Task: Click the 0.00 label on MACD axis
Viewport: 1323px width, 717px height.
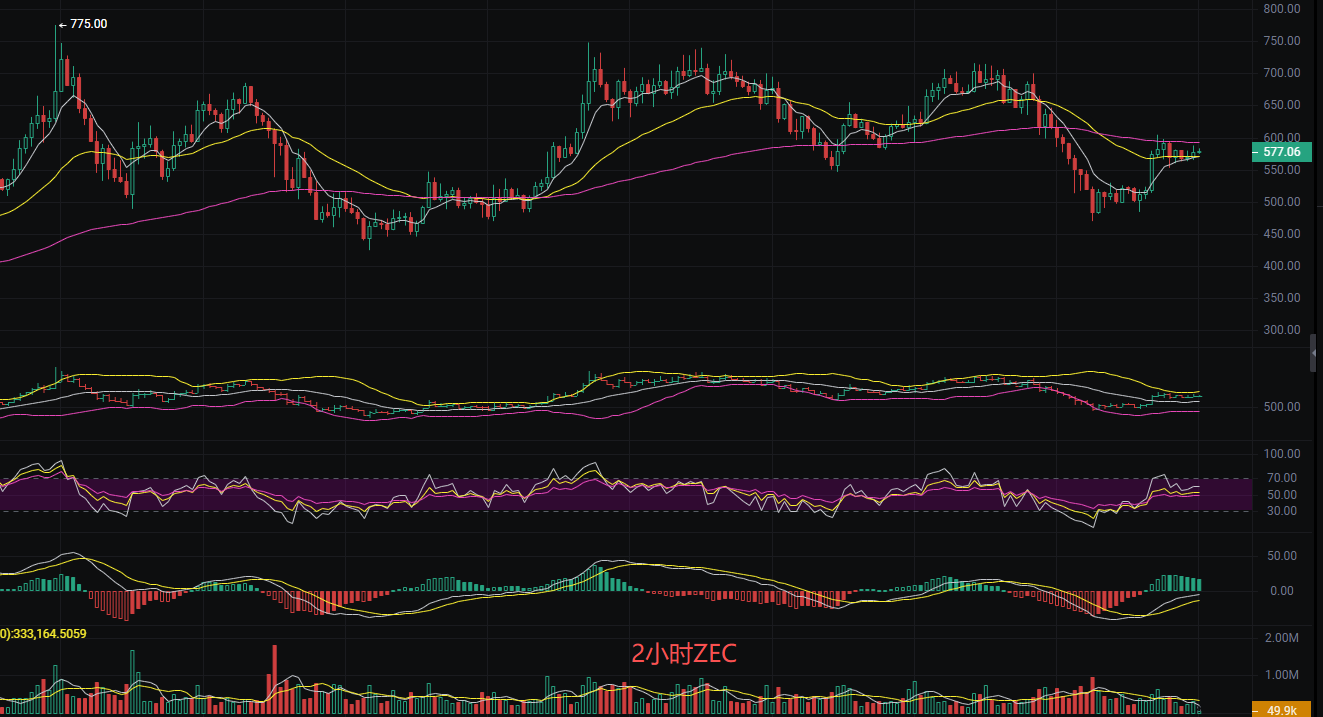Action: [1285, 591]
